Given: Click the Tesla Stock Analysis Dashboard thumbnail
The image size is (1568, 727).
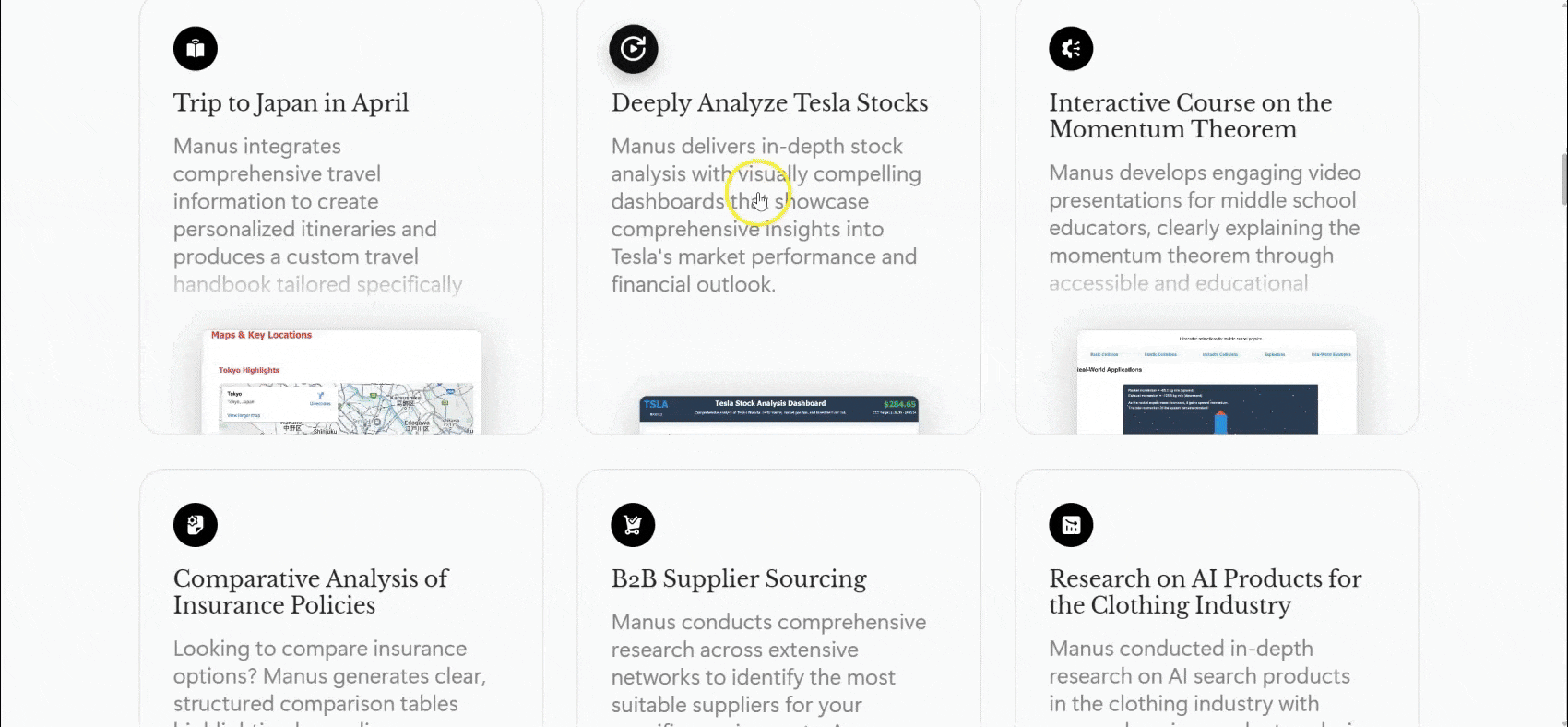Looking at the screenshot, I should tap(778, 415).
